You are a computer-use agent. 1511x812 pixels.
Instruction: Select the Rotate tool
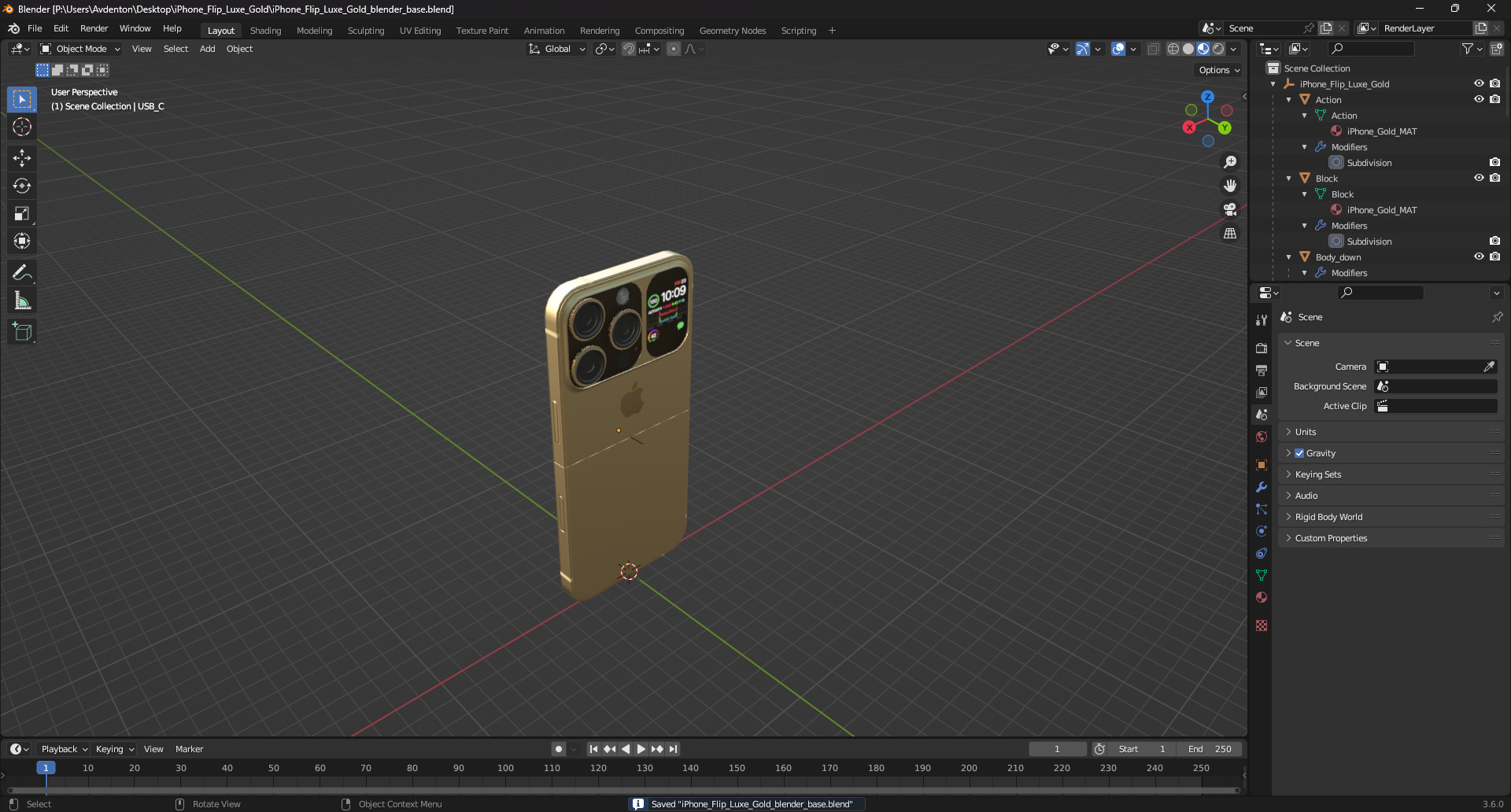click(22, 186)
